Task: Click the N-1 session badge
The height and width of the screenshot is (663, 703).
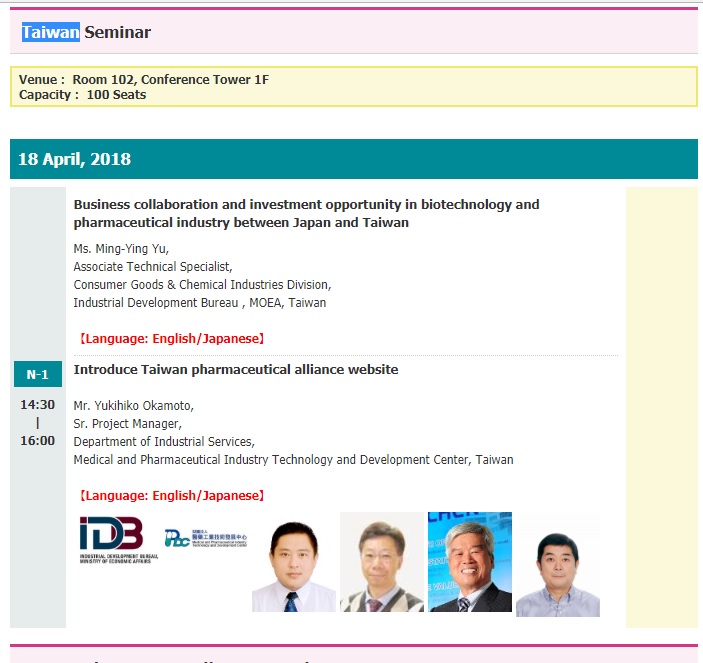Action: 38,374
